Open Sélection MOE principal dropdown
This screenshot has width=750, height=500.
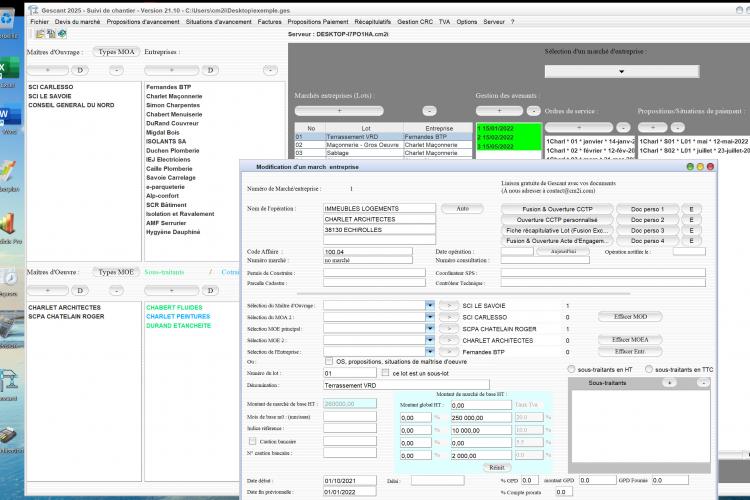(430, 329)
